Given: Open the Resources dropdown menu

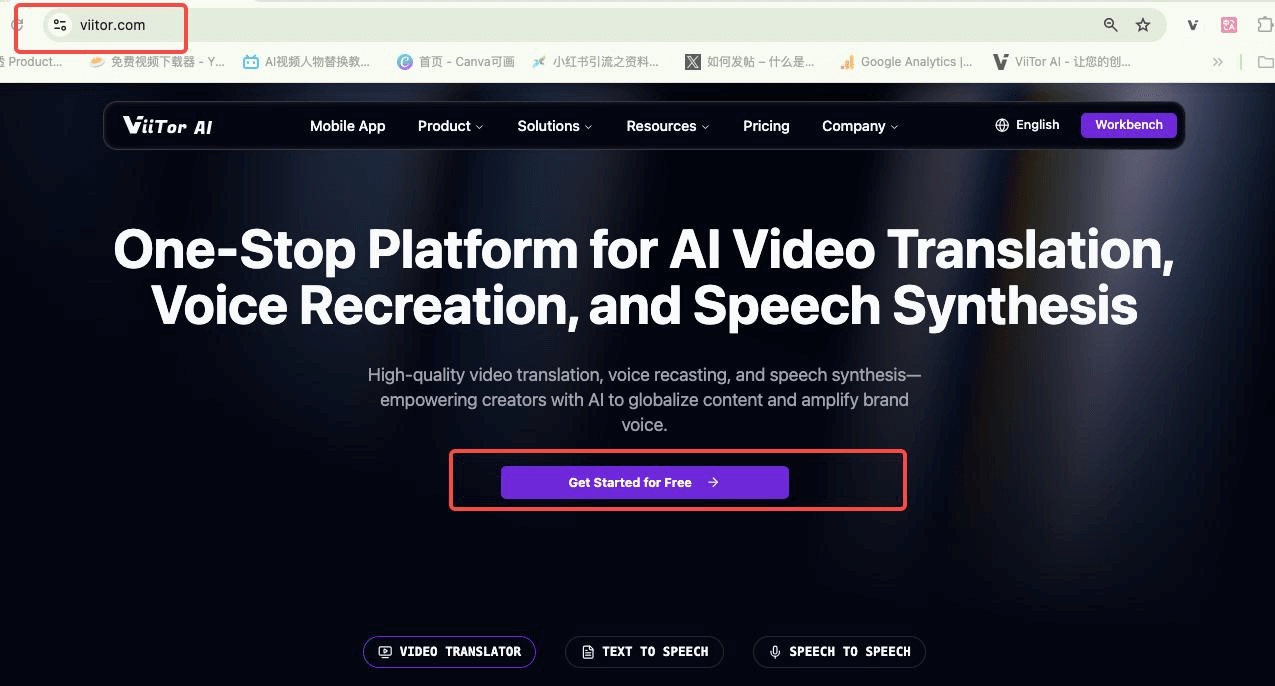Looking at the screenshot, I should click(x=667, y=126).
